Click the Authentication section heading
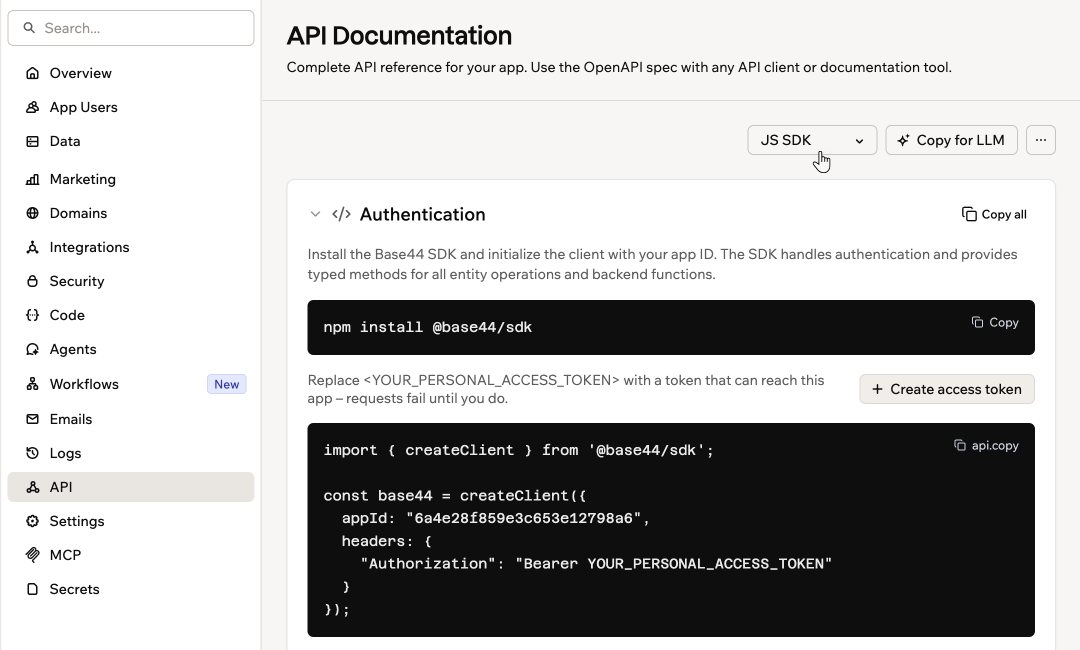 (x=422, y=214)
